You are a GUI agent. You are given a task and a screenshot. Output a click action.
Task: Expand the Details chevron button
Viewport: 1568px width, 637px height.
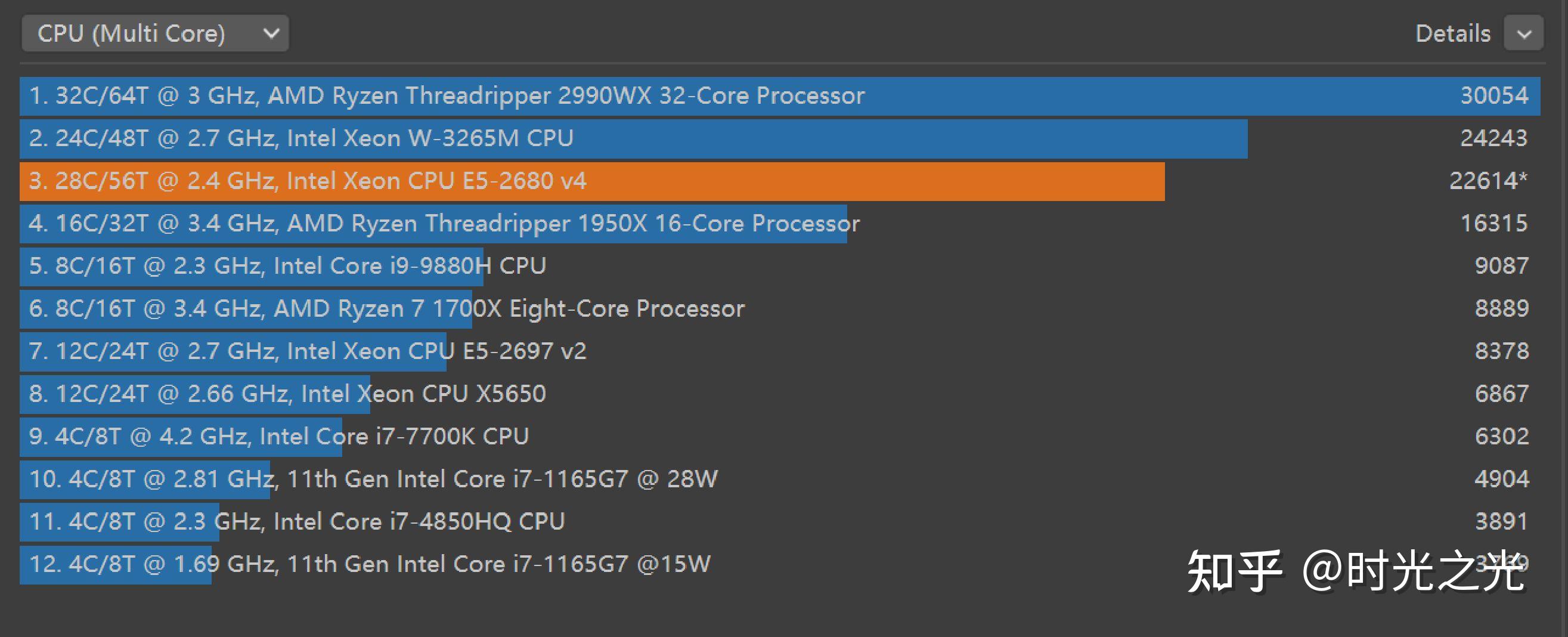click(1523, 33)
